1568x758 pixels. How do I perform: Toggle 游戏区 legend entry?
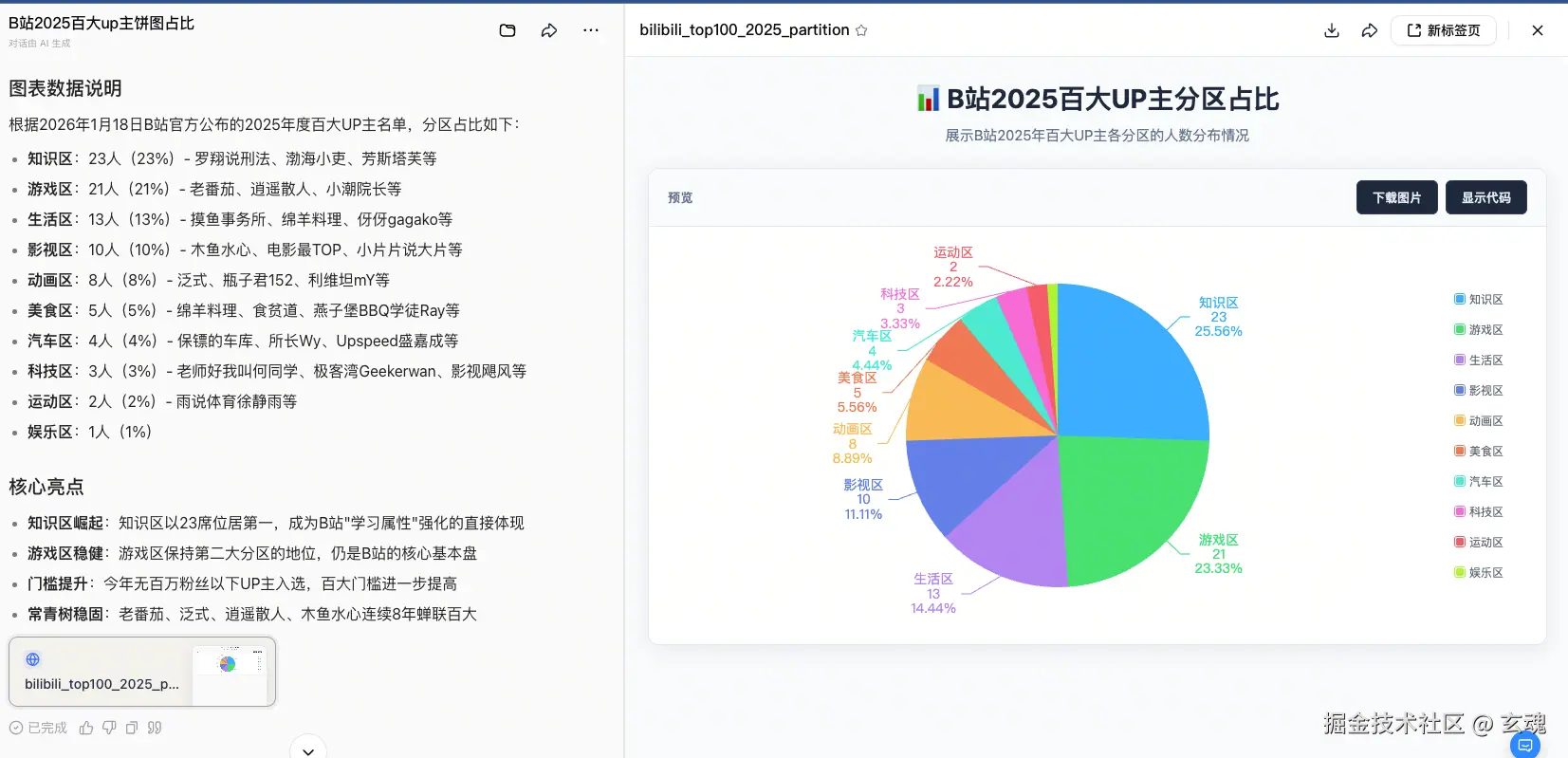point(1479,330)
